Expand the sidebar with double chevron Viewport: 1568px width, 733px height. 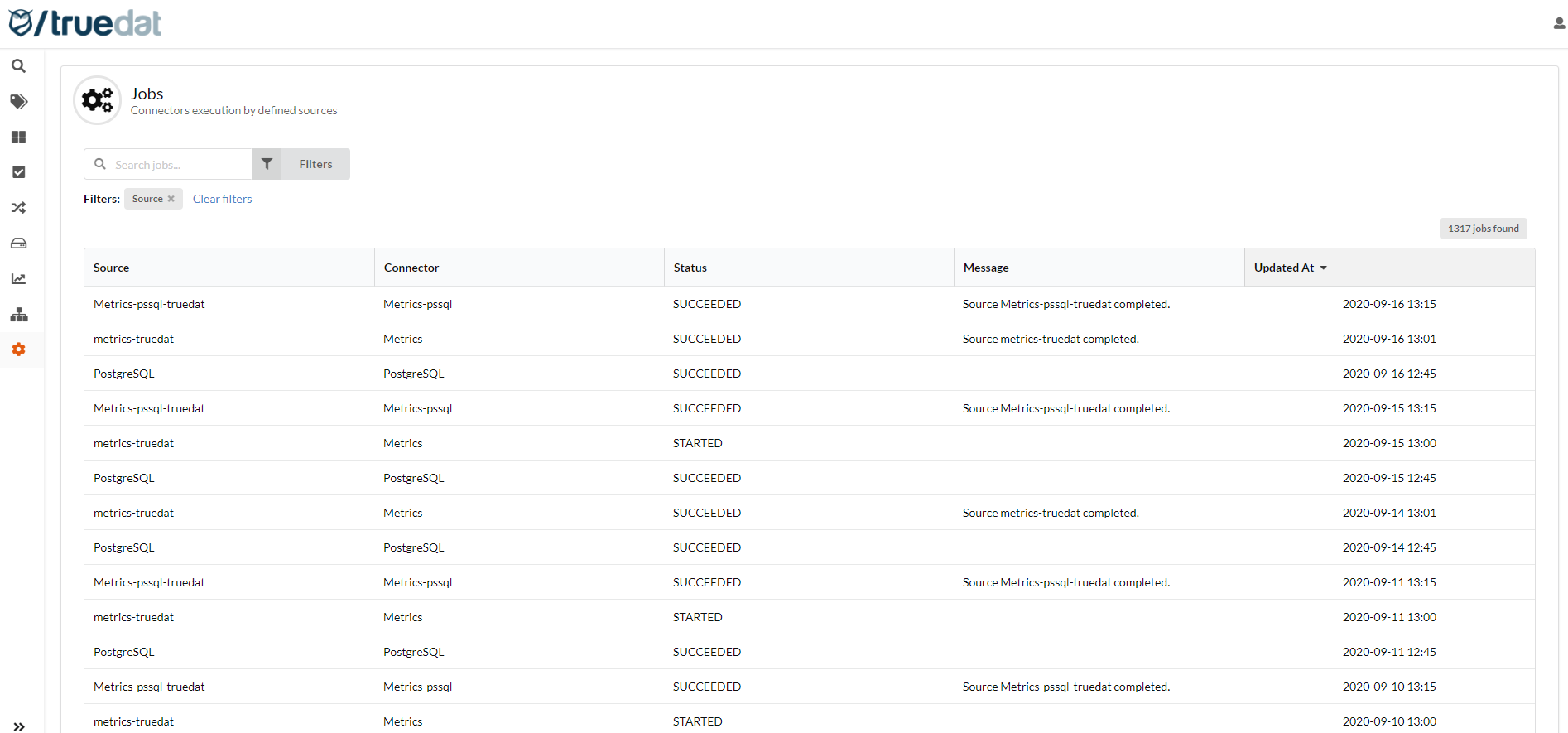tap(18, 726)
